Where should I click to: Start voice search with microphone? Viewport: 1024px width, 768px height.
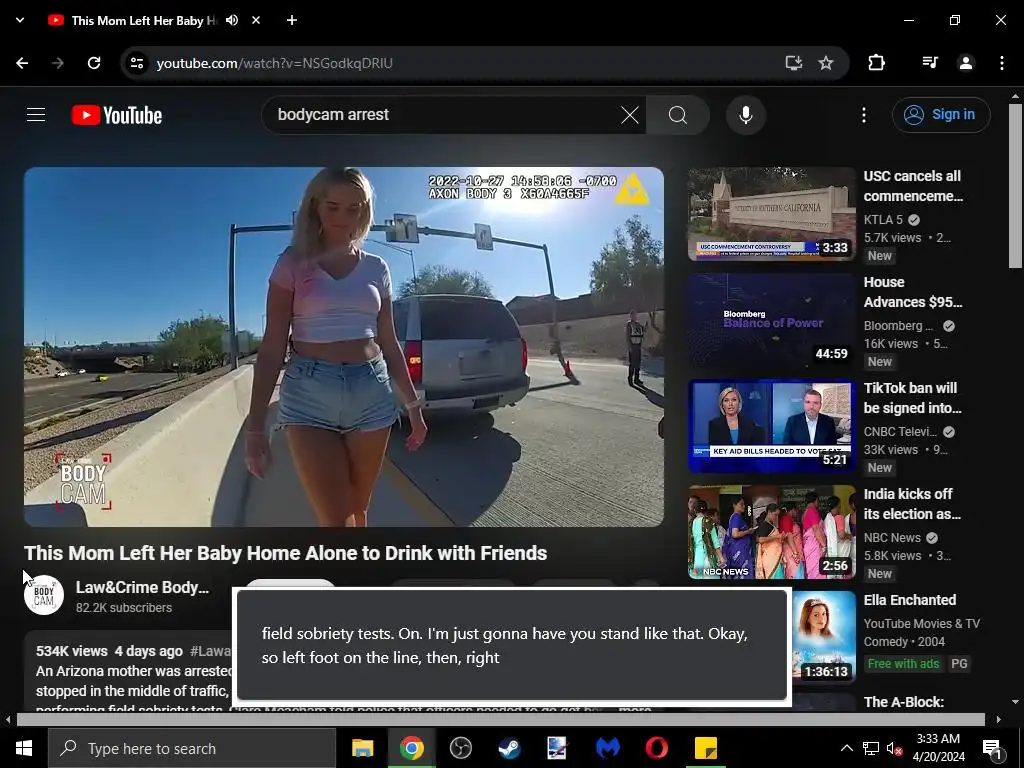[x=746, y=115]
